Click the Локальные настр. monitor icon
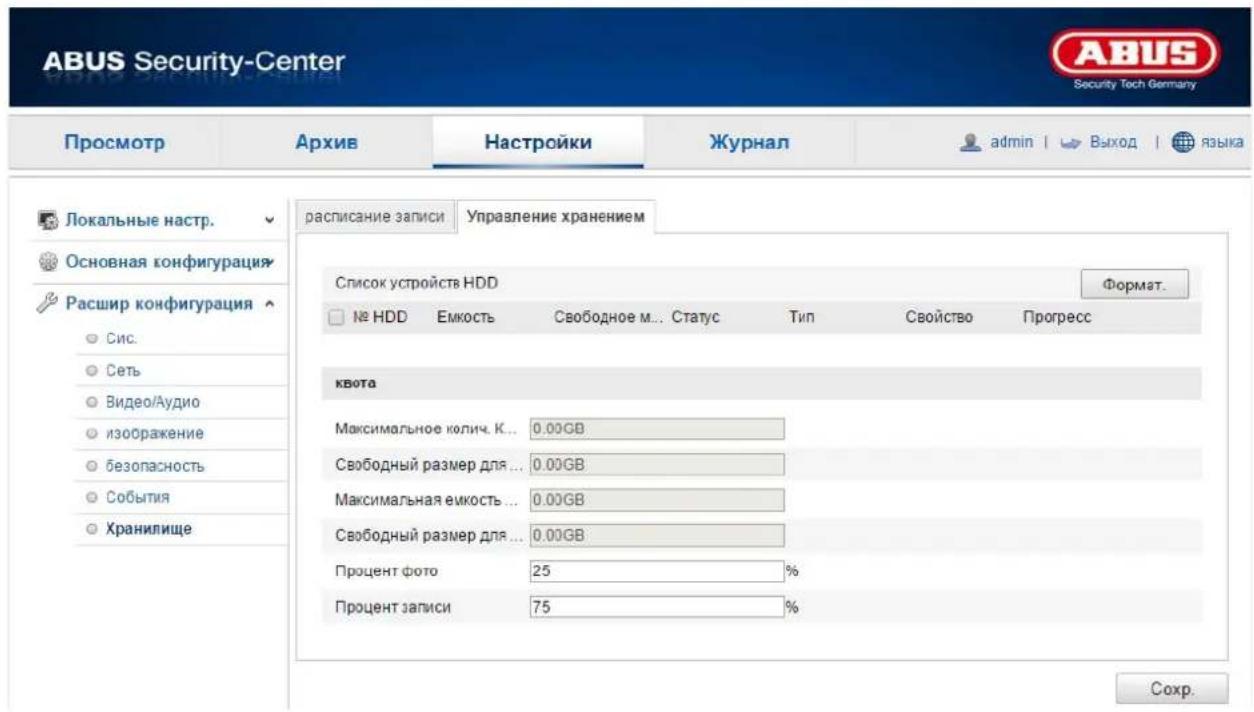 pos(48,217)
